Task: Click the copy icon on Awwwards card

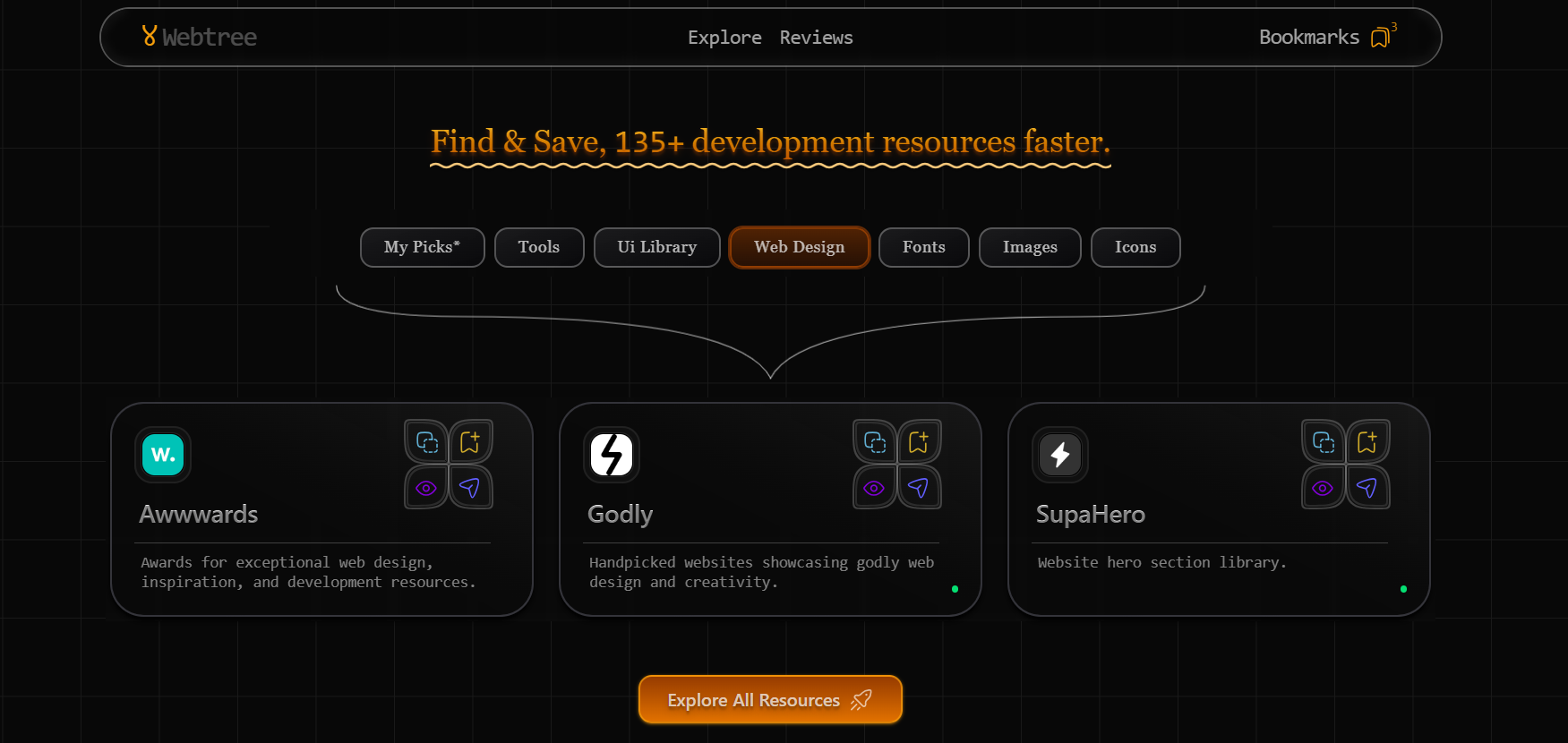Action: (426, 441)
